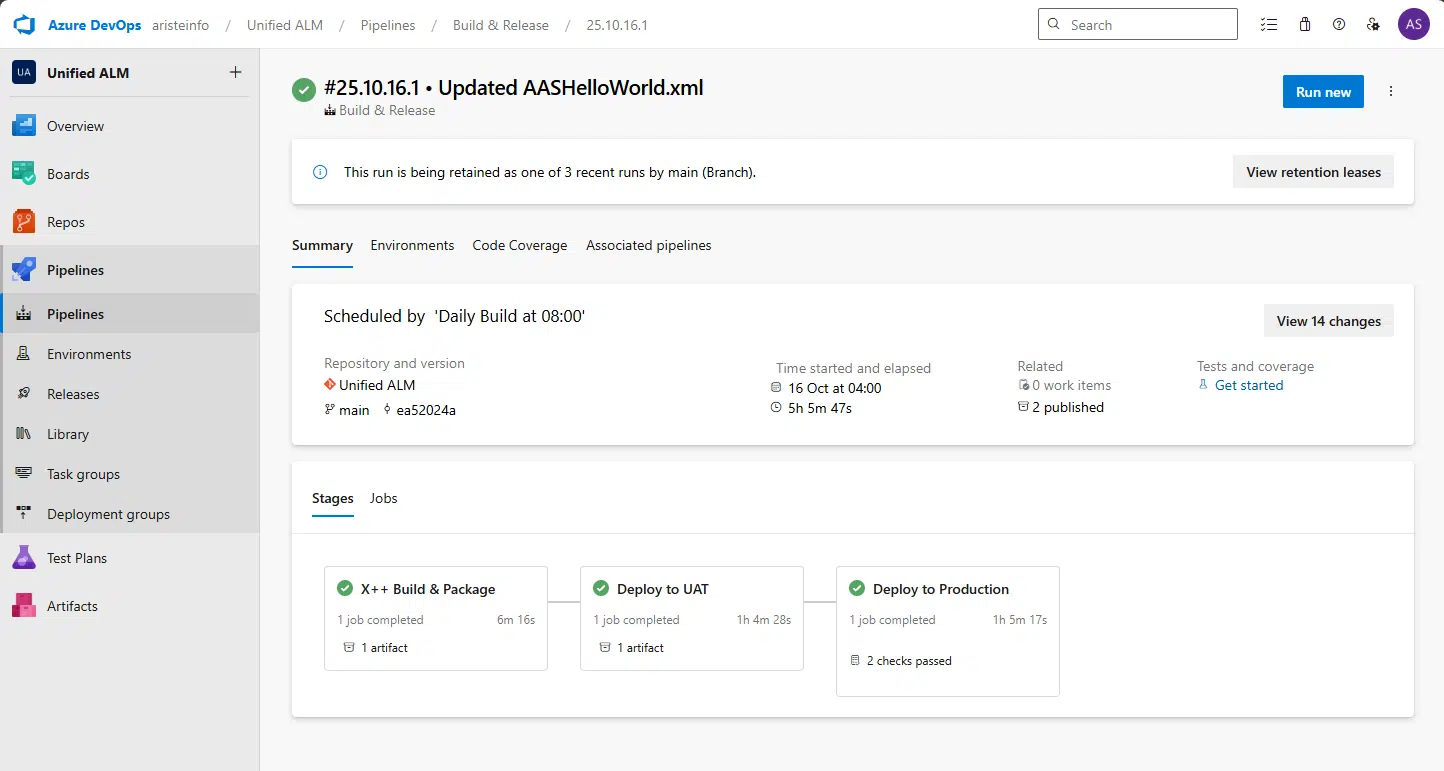Open the Artifacts sidebar icon
Image resolution: width=1444 pixels, height=771 pixels.
click(x=24, y=606)
